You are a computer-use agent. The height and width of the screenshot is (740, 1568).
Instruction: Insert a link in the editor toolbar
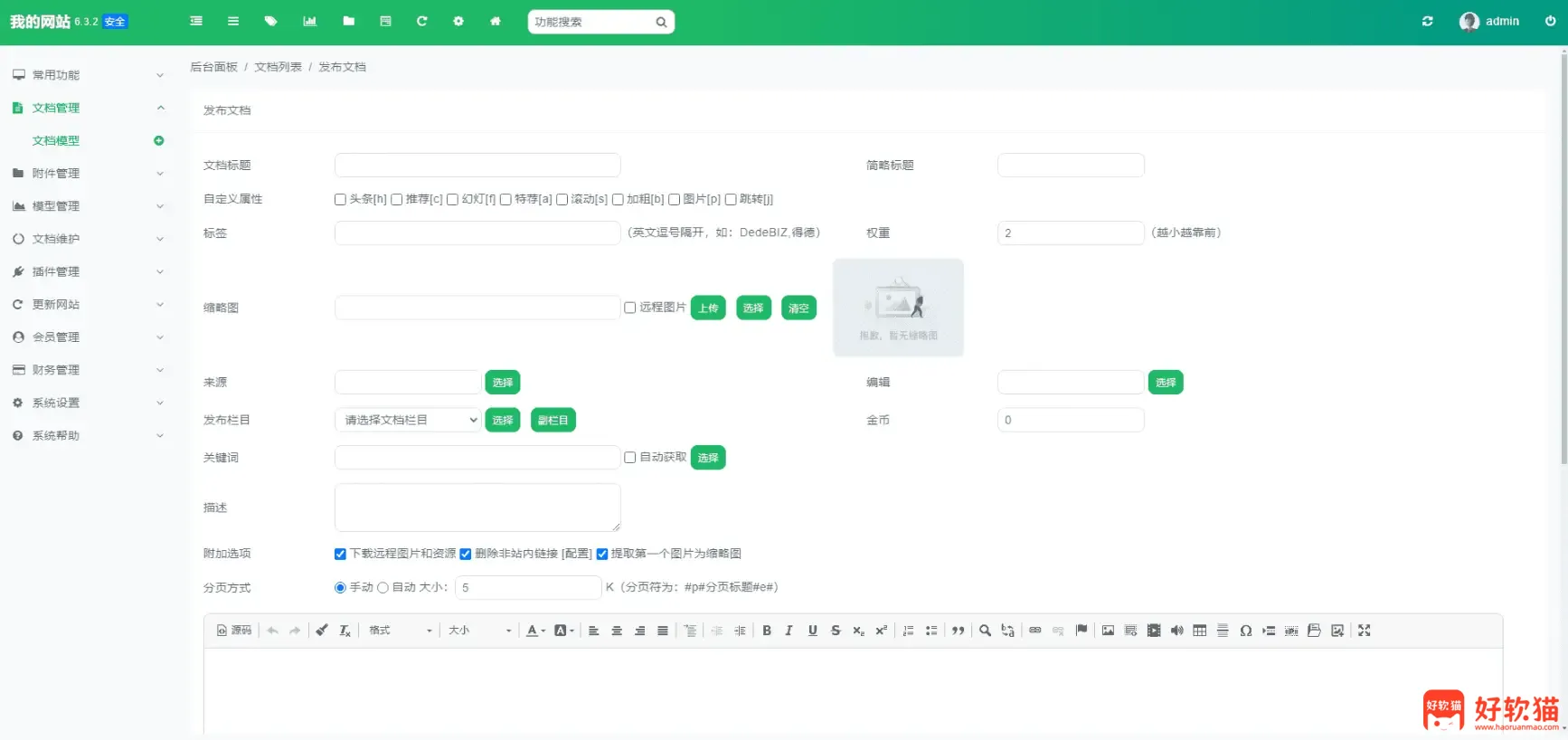click(x=1035, y=631)
